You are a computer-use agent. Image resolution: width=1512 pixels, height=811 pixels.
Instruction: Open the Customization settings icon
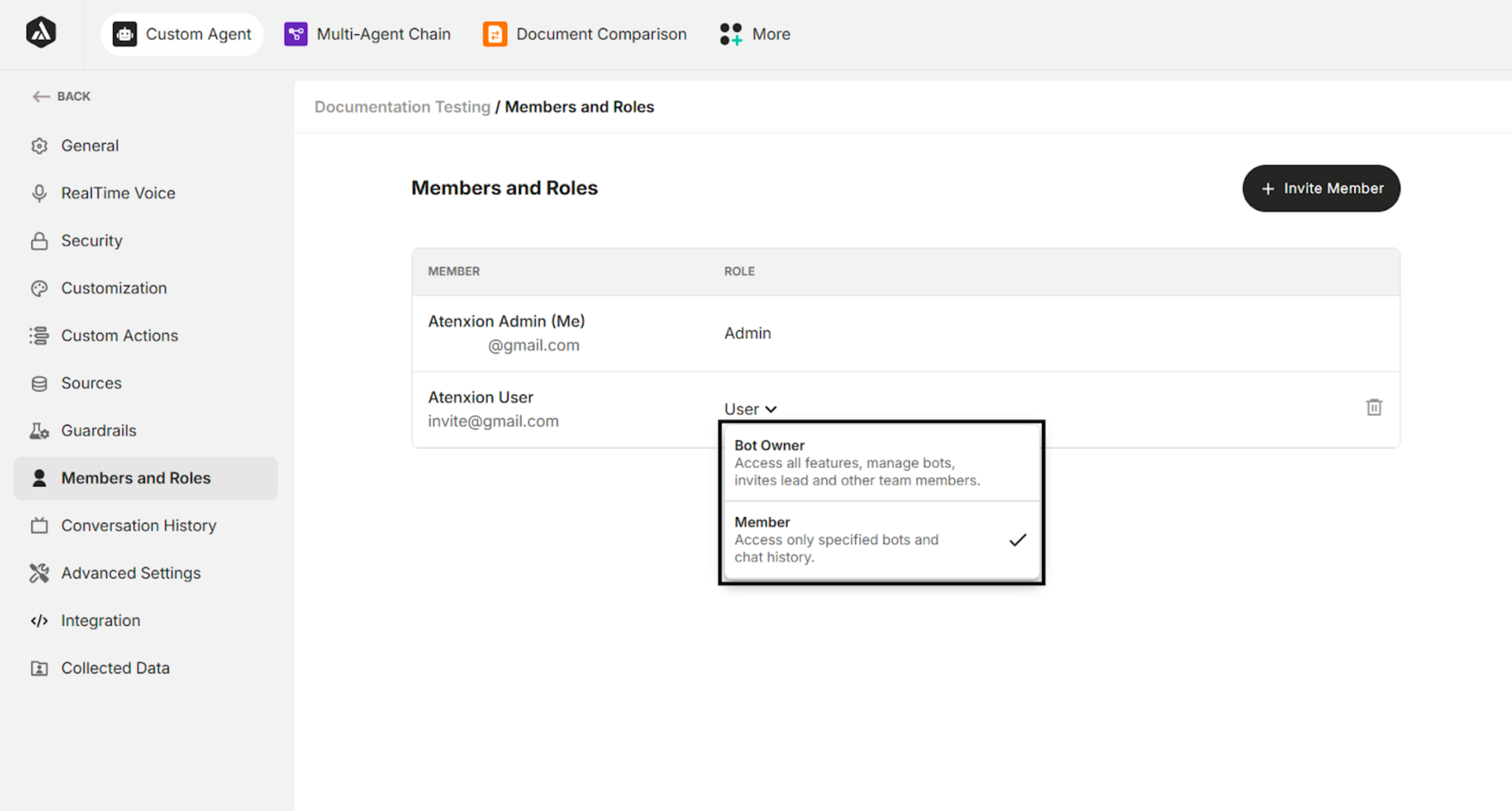[x=39, y=288]
